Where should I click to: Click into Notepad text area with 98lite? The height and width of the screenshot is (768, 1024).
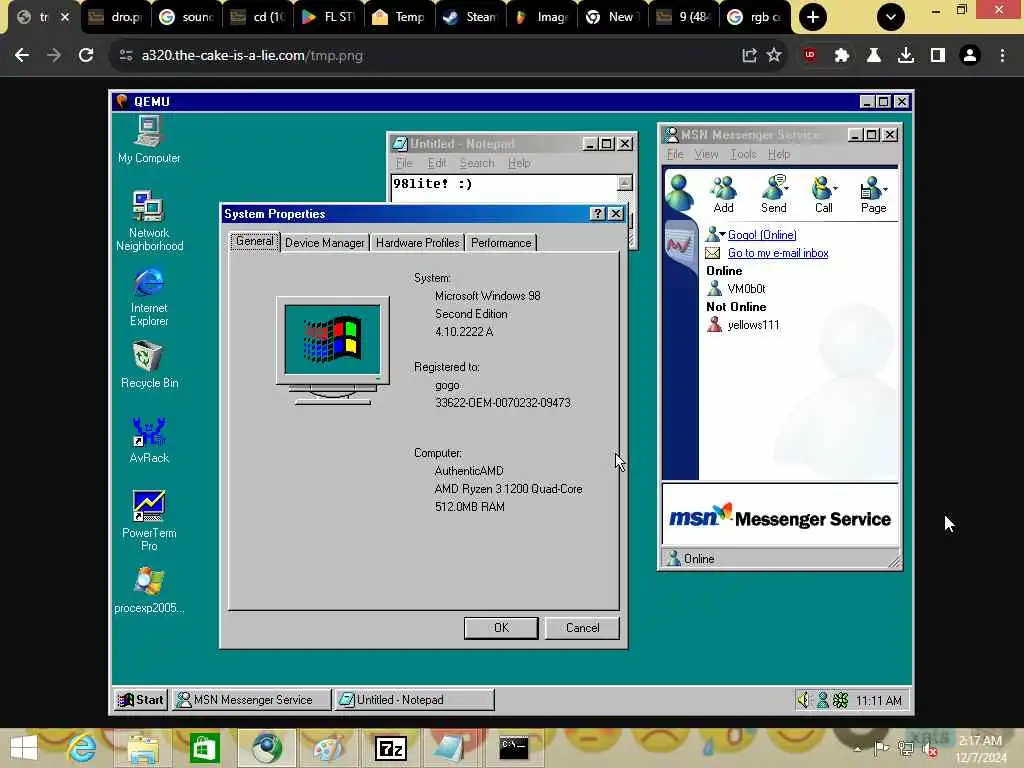[504, 189]
